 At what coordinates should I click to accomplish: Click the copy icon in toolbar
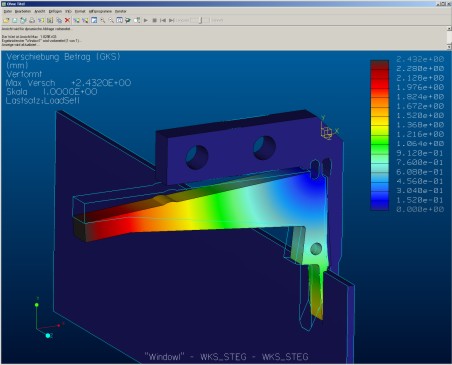click(x=59, y=20)
